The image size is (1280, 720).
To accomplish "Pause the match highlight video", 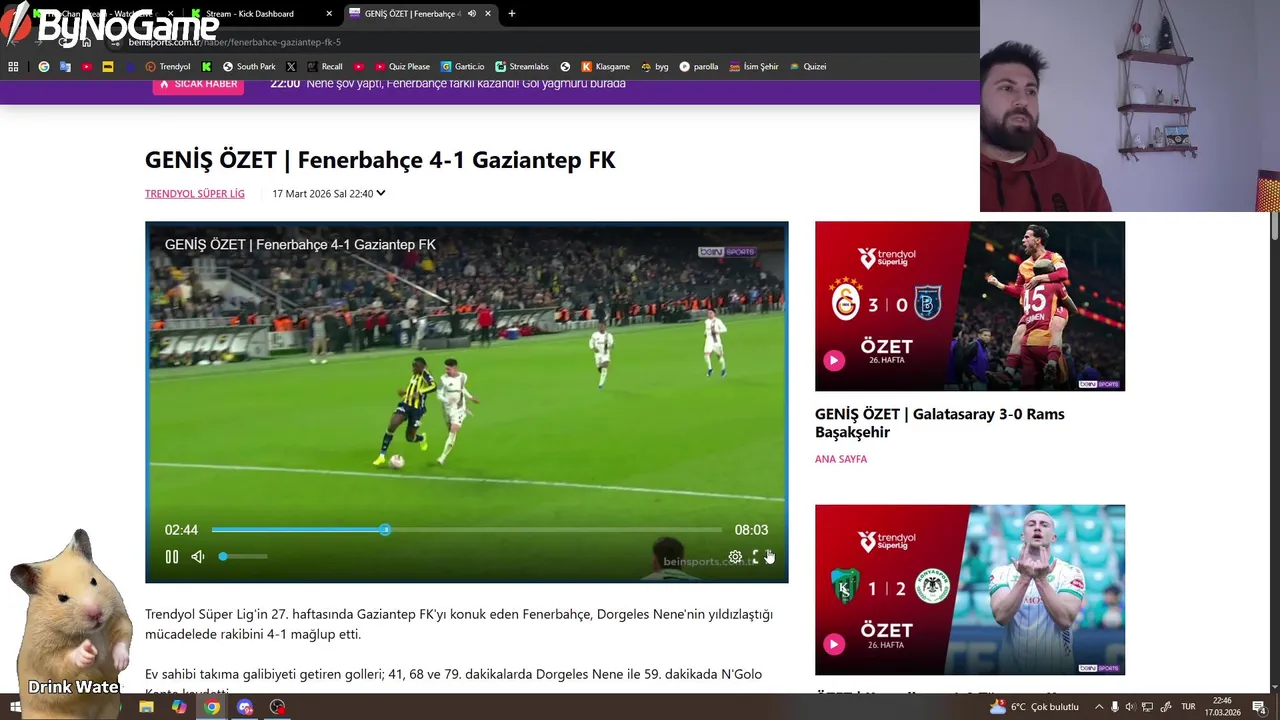I will [172, 557].
